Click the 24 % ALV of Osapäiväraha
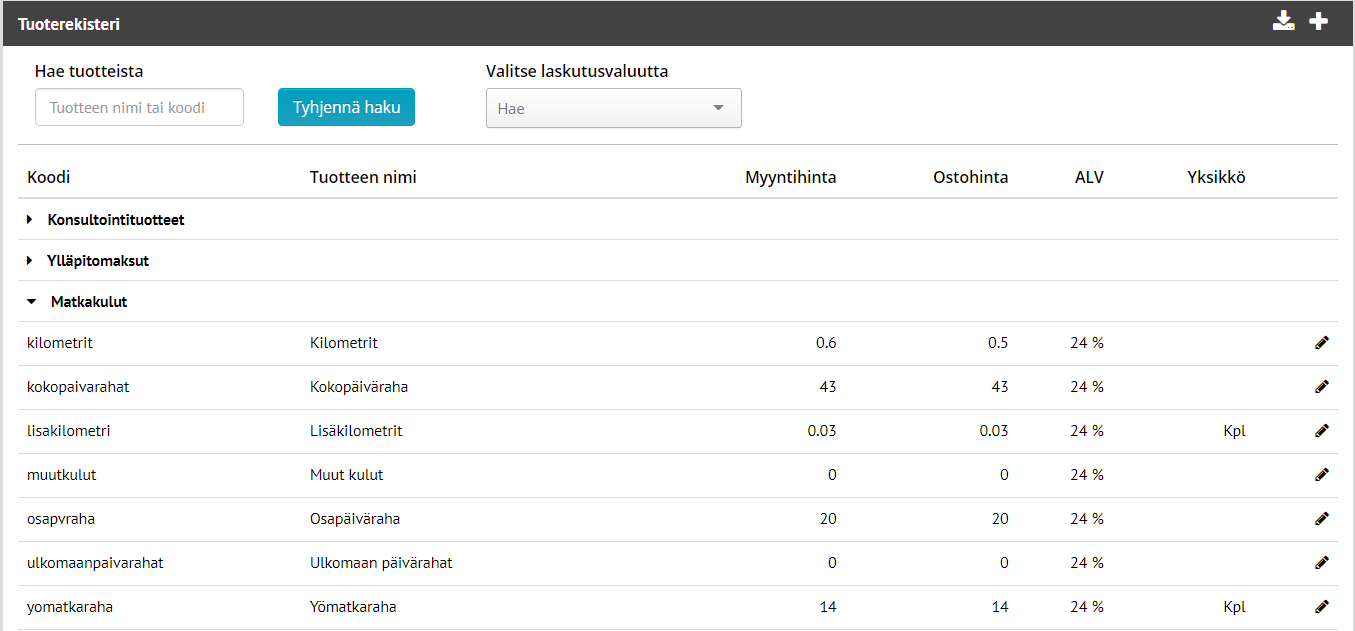The width and height of the screenshot is (1355, 631). [1087, 519]
